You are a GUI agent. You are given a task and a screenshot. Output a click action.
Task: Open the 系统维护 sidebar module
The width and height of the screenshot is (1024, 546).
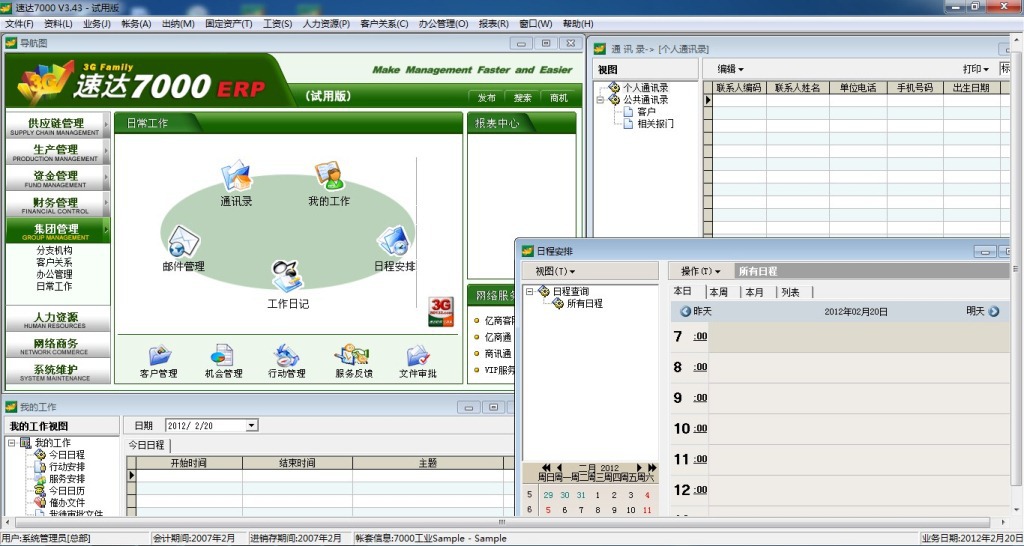point(56,372)
